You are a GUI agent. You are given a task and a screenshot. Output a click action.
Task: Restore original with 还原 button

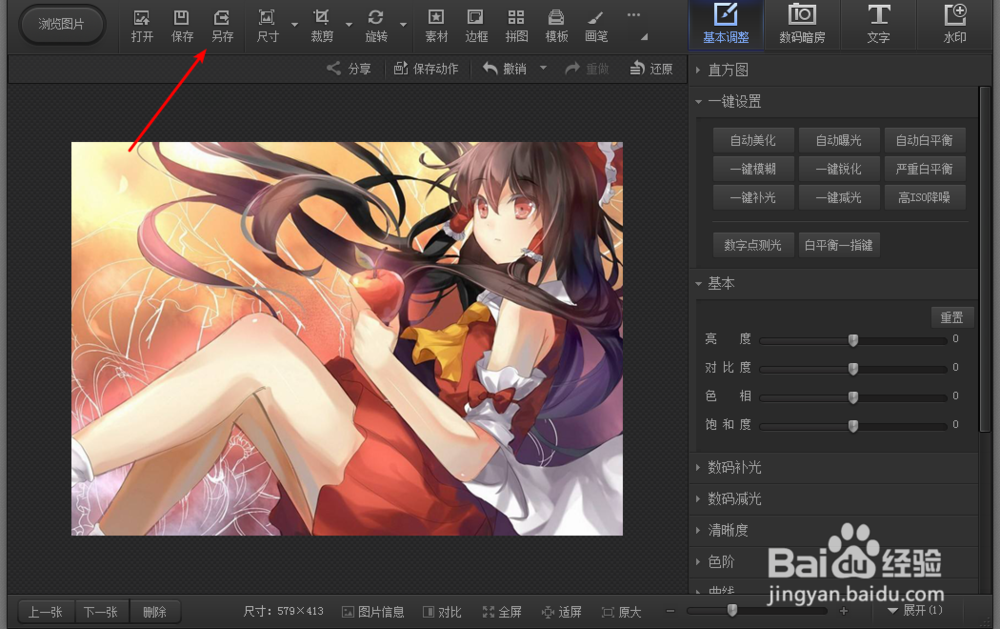point(651,69)
